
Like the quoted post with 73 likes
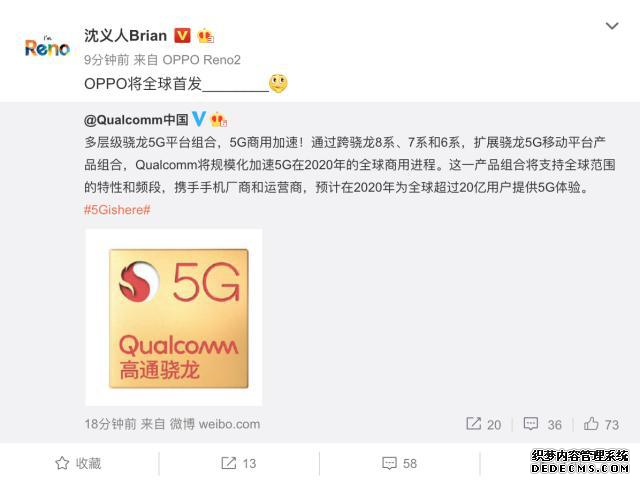click(x=601, y=424)
